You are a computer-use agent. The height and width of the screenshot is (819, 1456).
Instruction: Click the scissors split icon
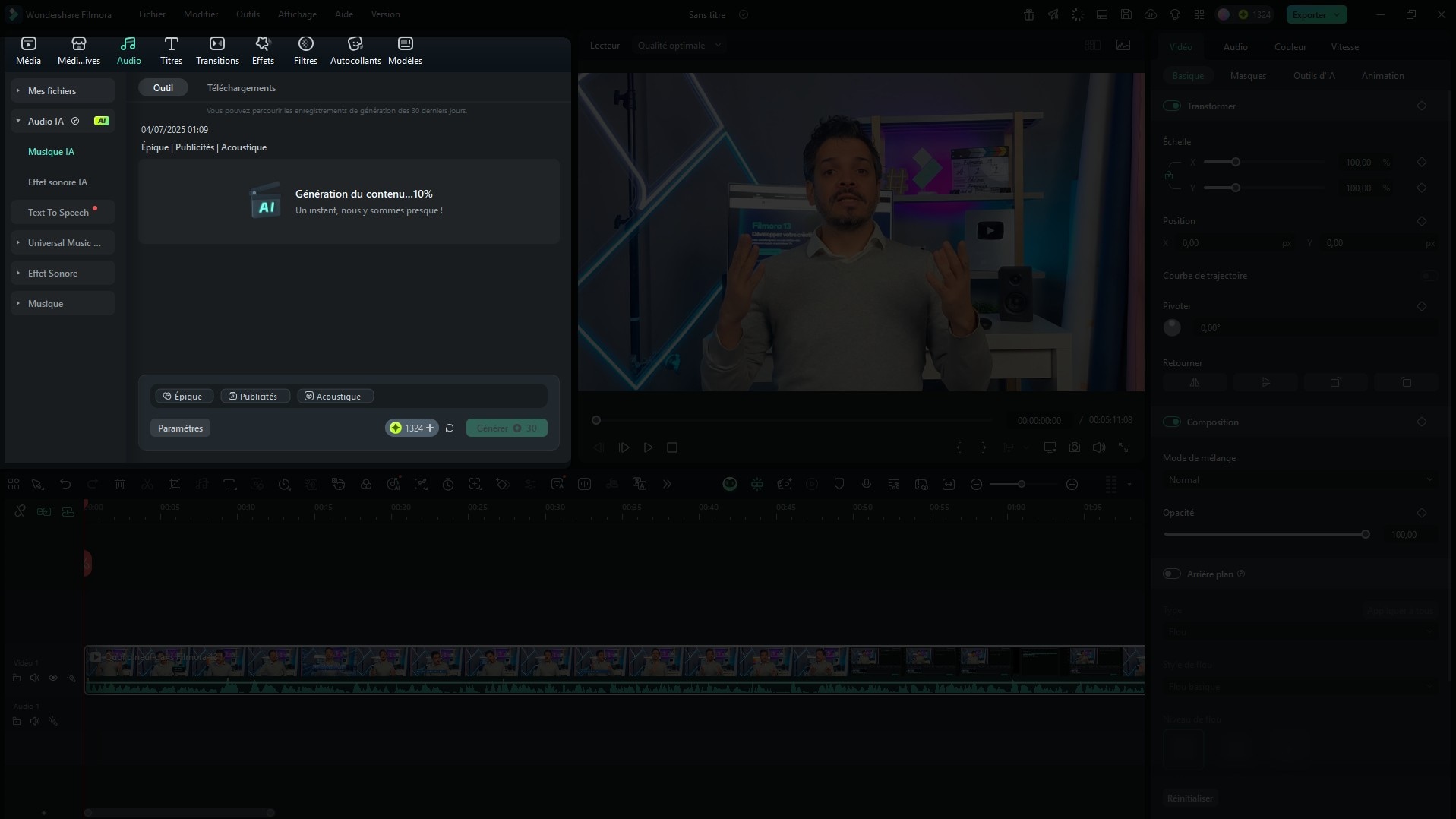[x=147, y=484]
